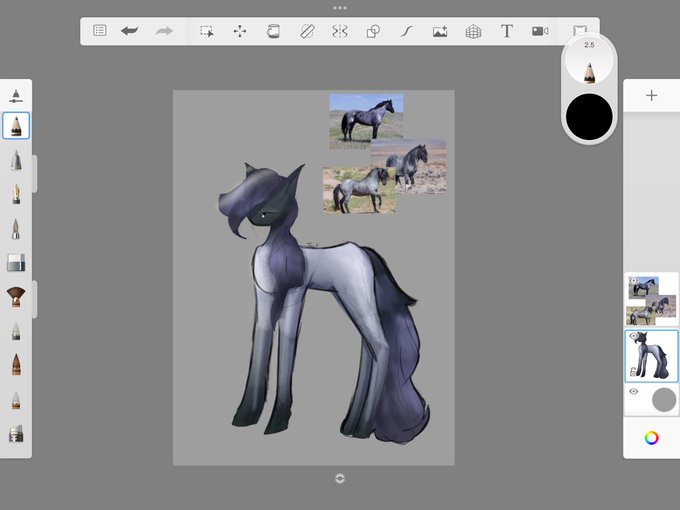
Task: Hide the pony drawing layer
Action: coord(634,336)
